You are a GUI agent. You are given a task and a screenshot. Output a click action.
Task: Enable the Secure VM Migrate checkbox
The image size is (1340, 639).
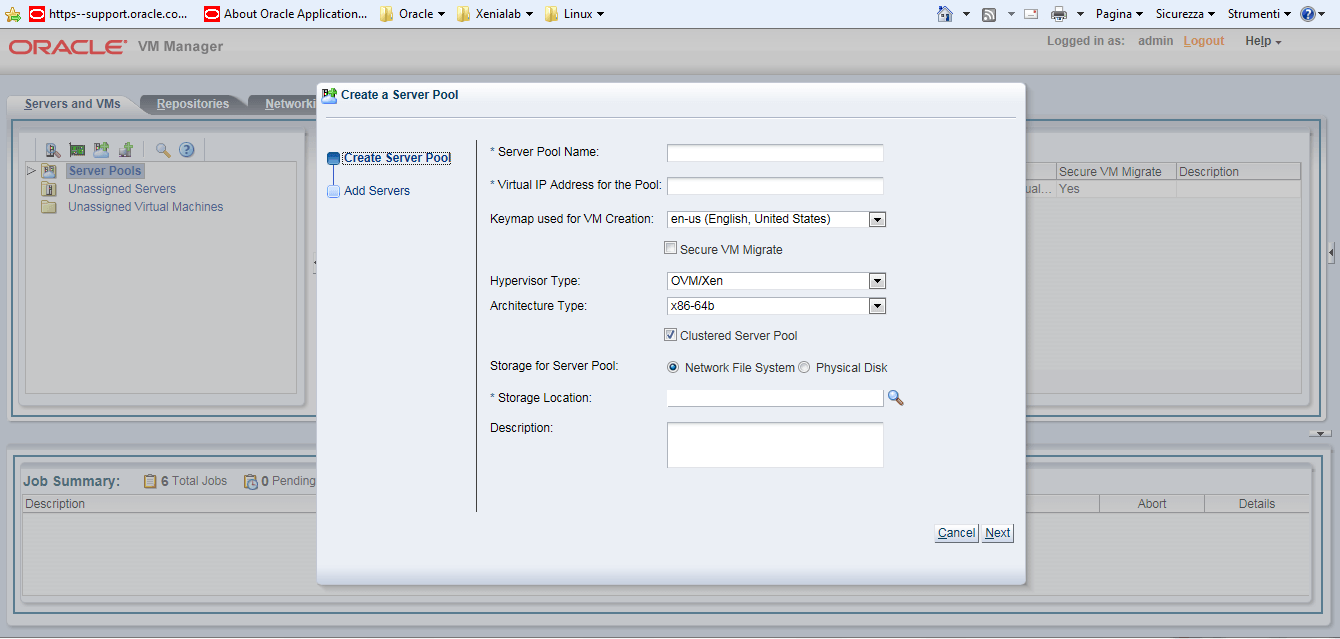[x=671, y=249]
